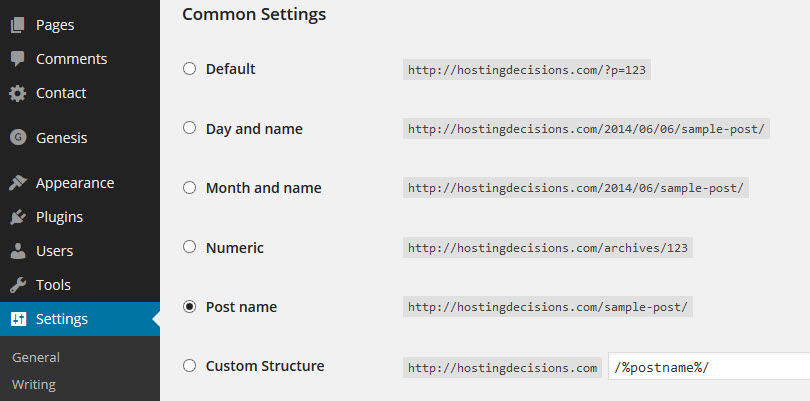810x401 pixels.
Task: Select the Default permalink radio button
Action: click(x=190, y=69)
